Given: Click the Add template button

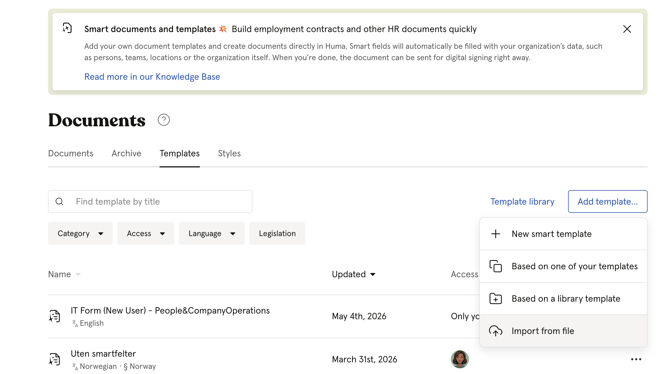Looking at the screenshot, I should pyautogui.click(x=608, y=201).
